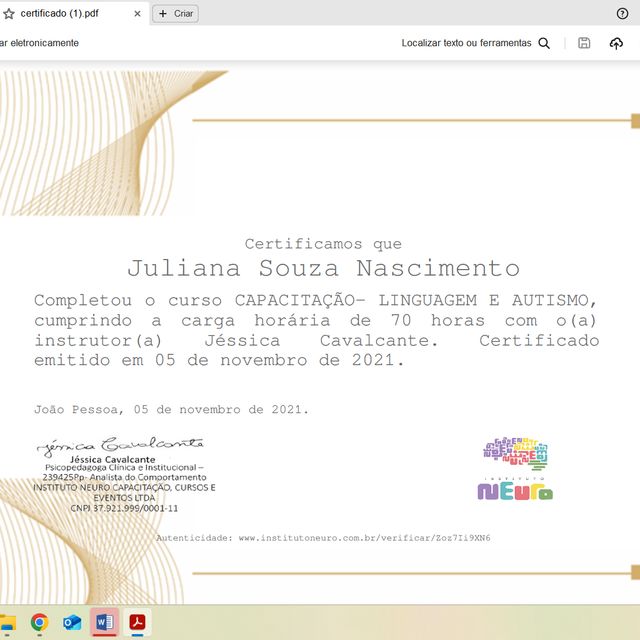This screenshot has height=640, width=640.
Task: Open Outlook from taskbar
Action: tap(72, 623)
